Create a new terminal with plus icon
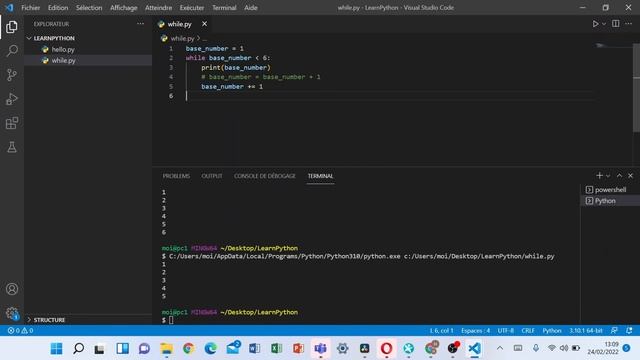Viewport: 640px width, 360px height. tap(599, 176)
